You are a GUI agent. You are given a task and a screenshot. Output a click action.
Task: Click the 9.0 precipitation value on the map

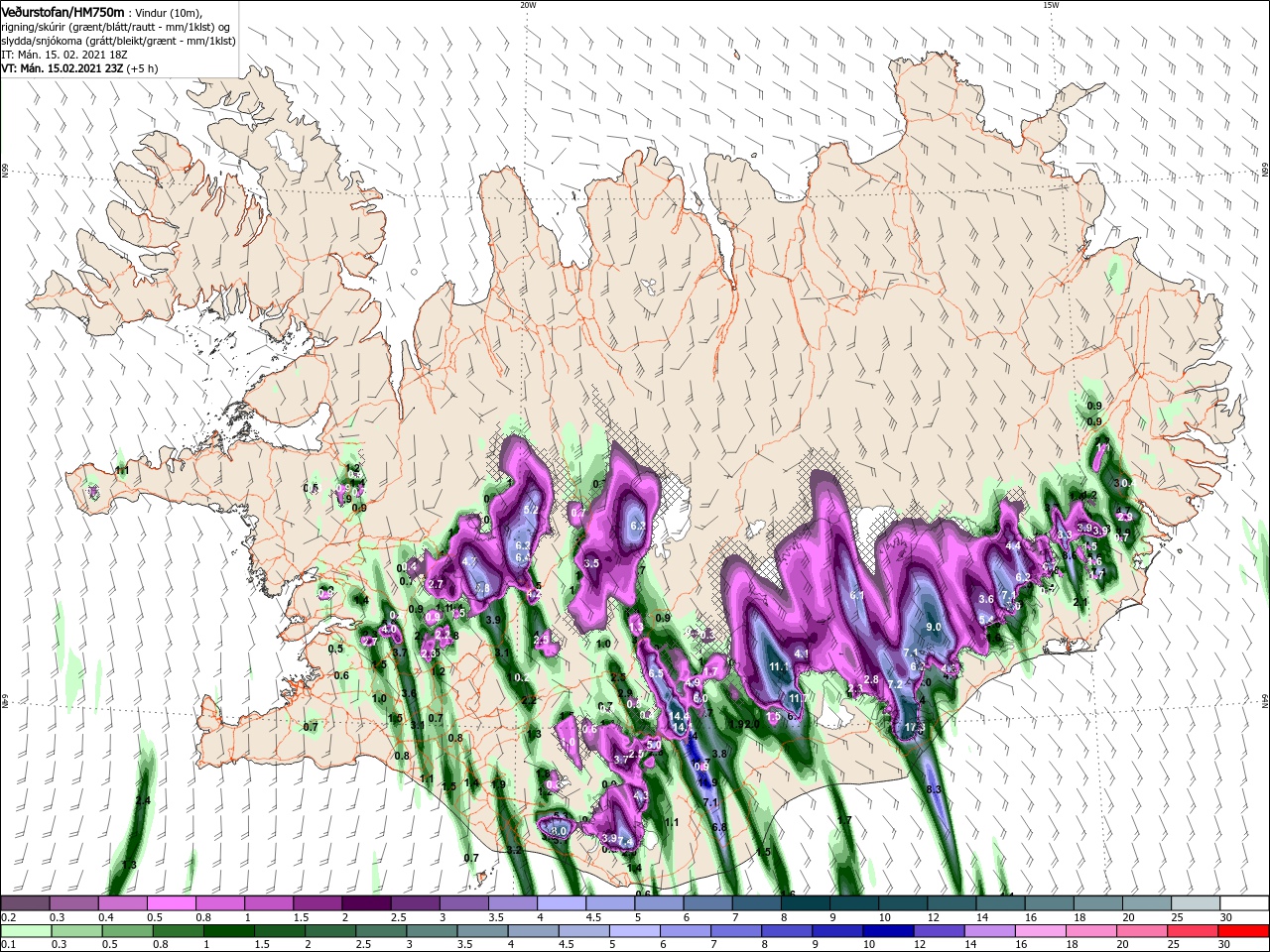(x=934, y=628)
